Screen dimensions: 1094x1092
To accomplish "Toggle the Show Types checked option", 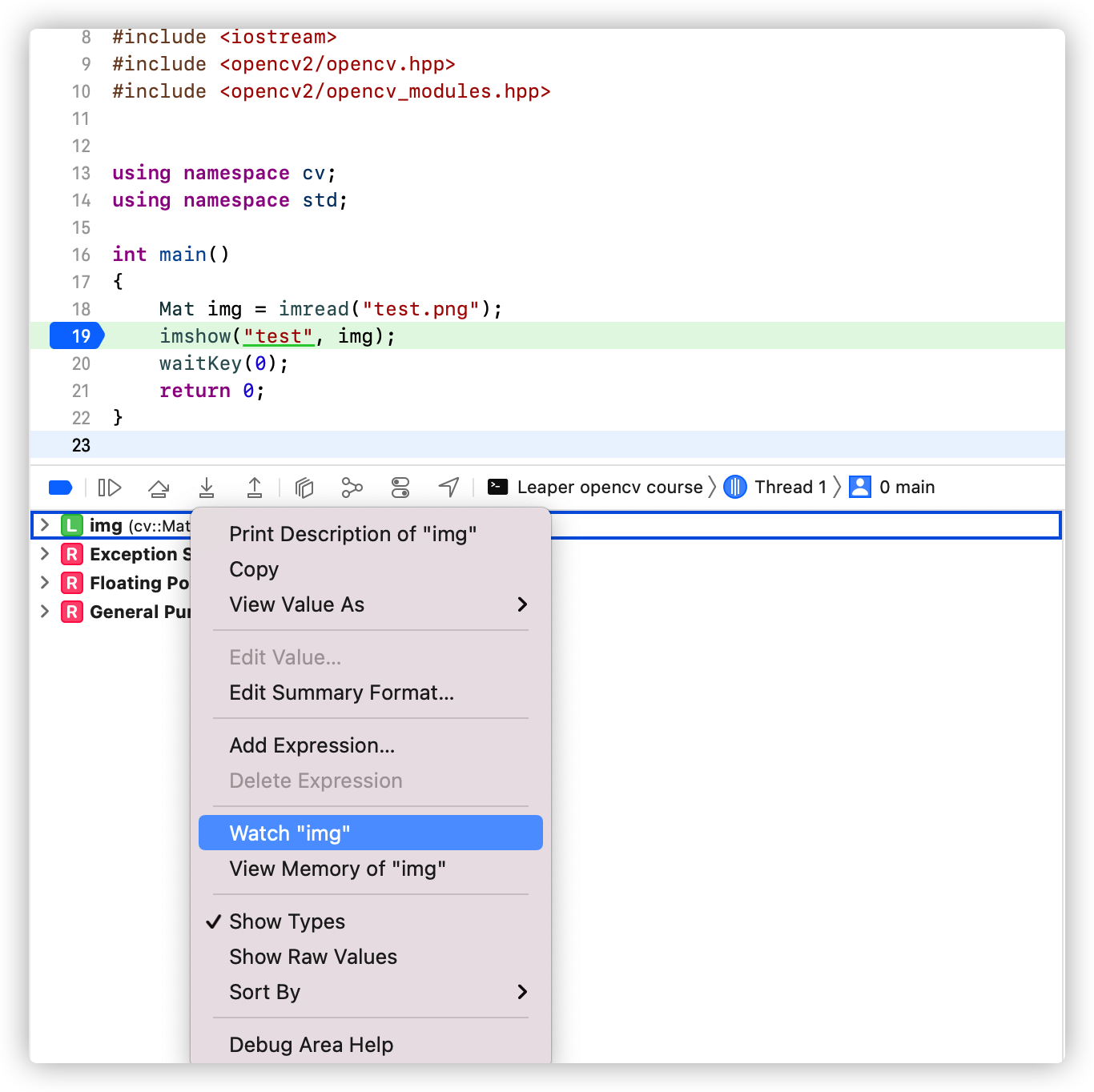I will (287, 921).
